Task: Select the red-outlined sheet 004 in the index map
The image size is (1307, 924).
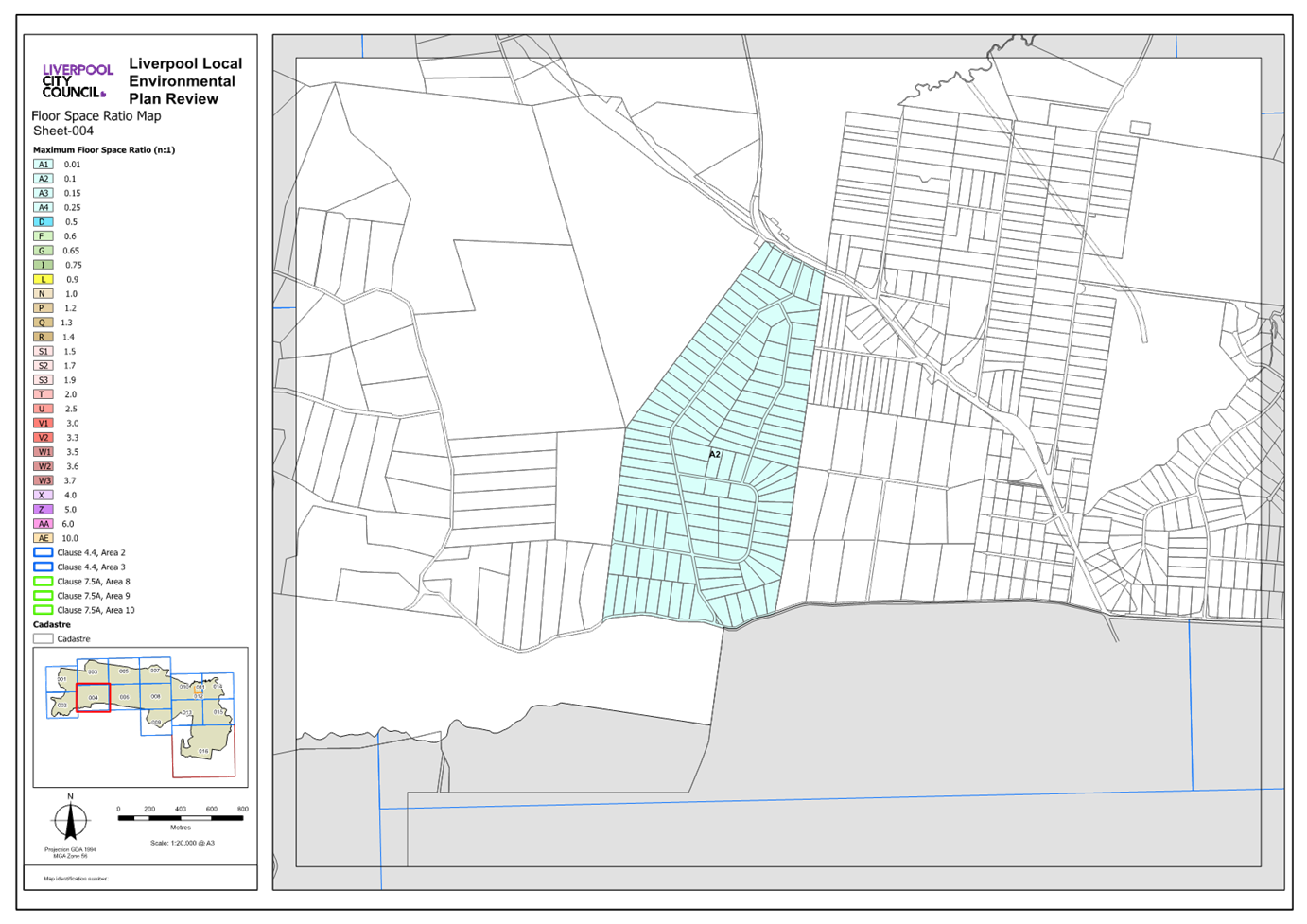Action: pyautogui.click(x=93, y=698)
